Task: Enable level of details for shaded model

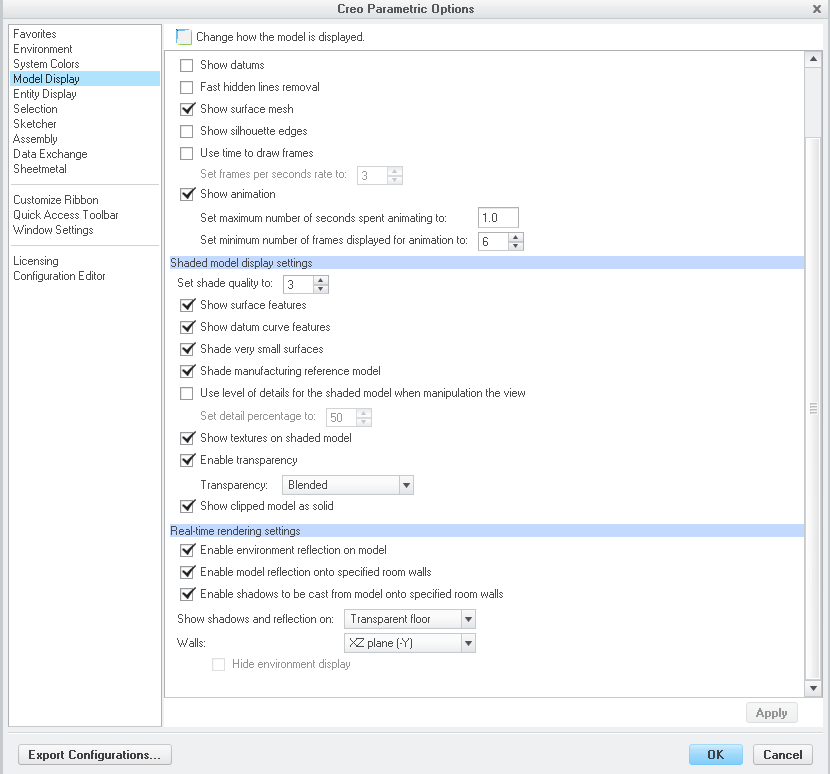Action: (x=186, y=393)
